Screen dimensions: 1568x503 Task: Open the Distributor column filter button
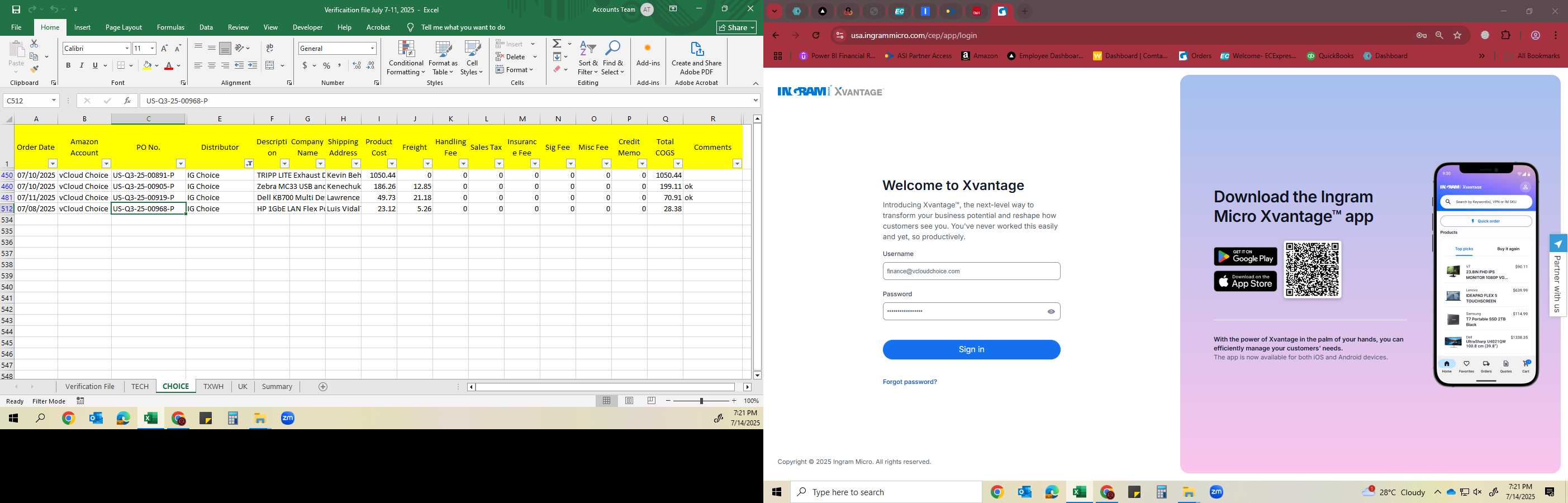click(249, 164)
